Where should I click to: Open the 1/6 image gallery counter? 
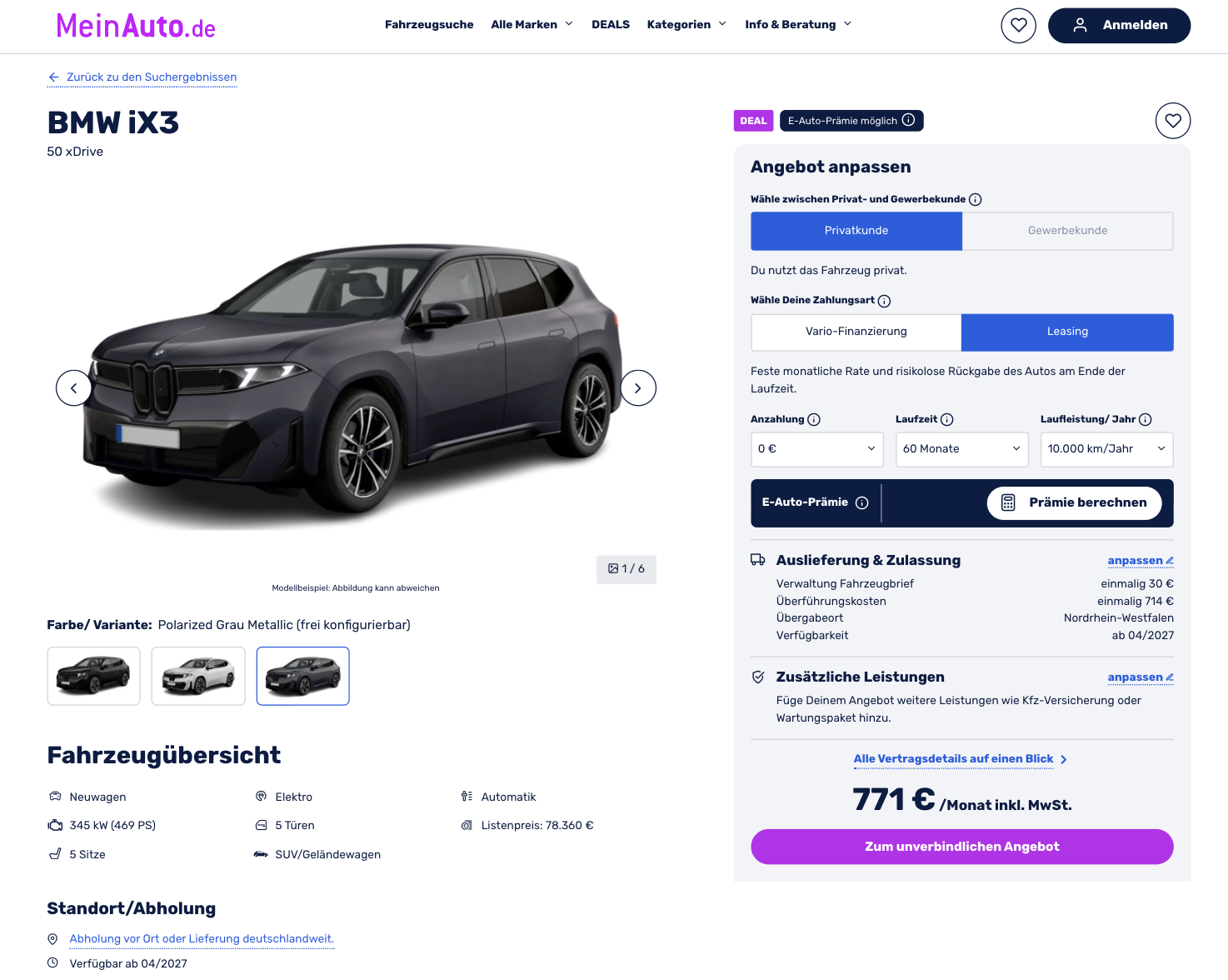click(626, 569)
